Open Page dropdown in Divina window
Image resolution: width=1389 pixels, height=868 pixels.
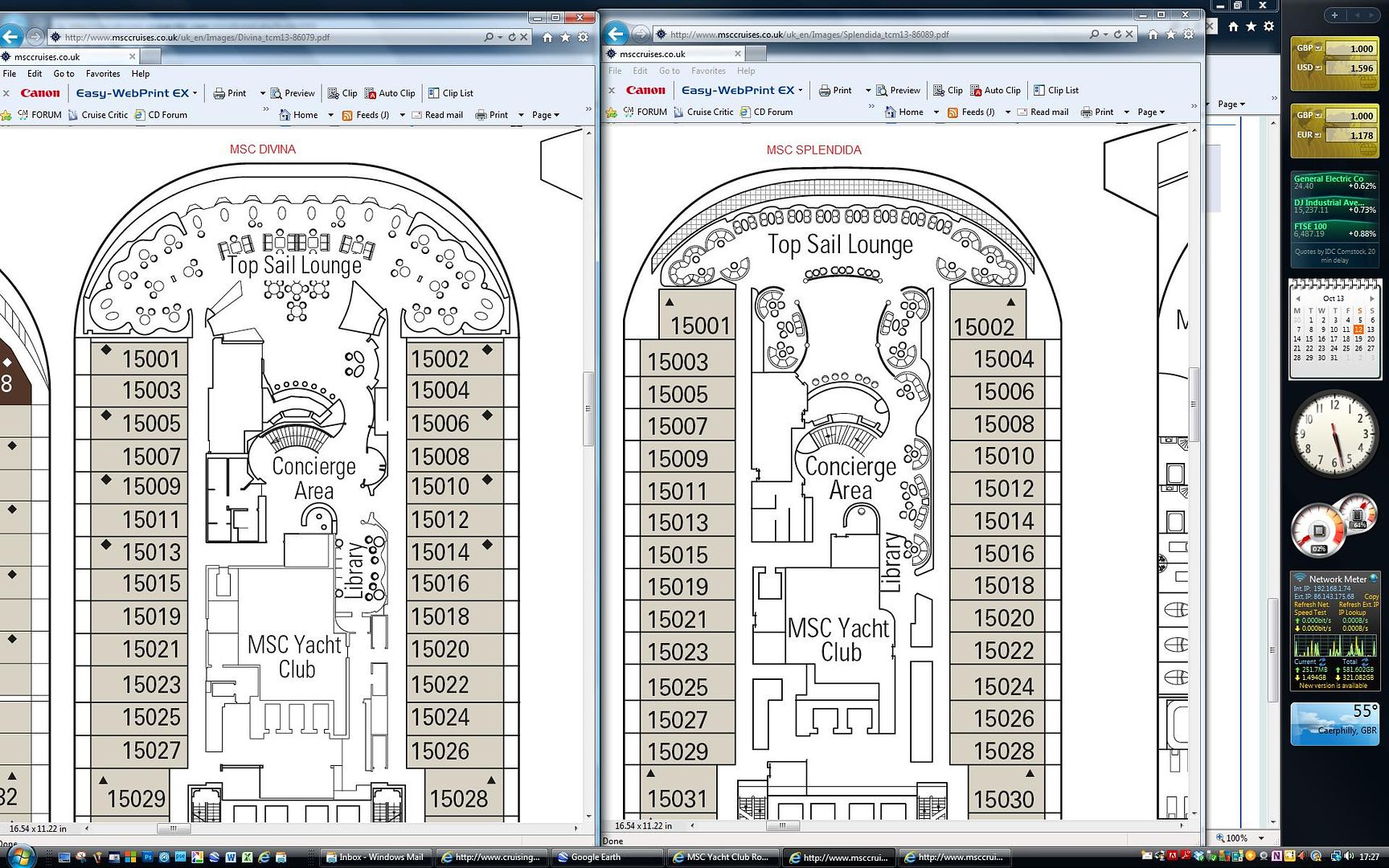pyautogui.click(x=545, y=115)
